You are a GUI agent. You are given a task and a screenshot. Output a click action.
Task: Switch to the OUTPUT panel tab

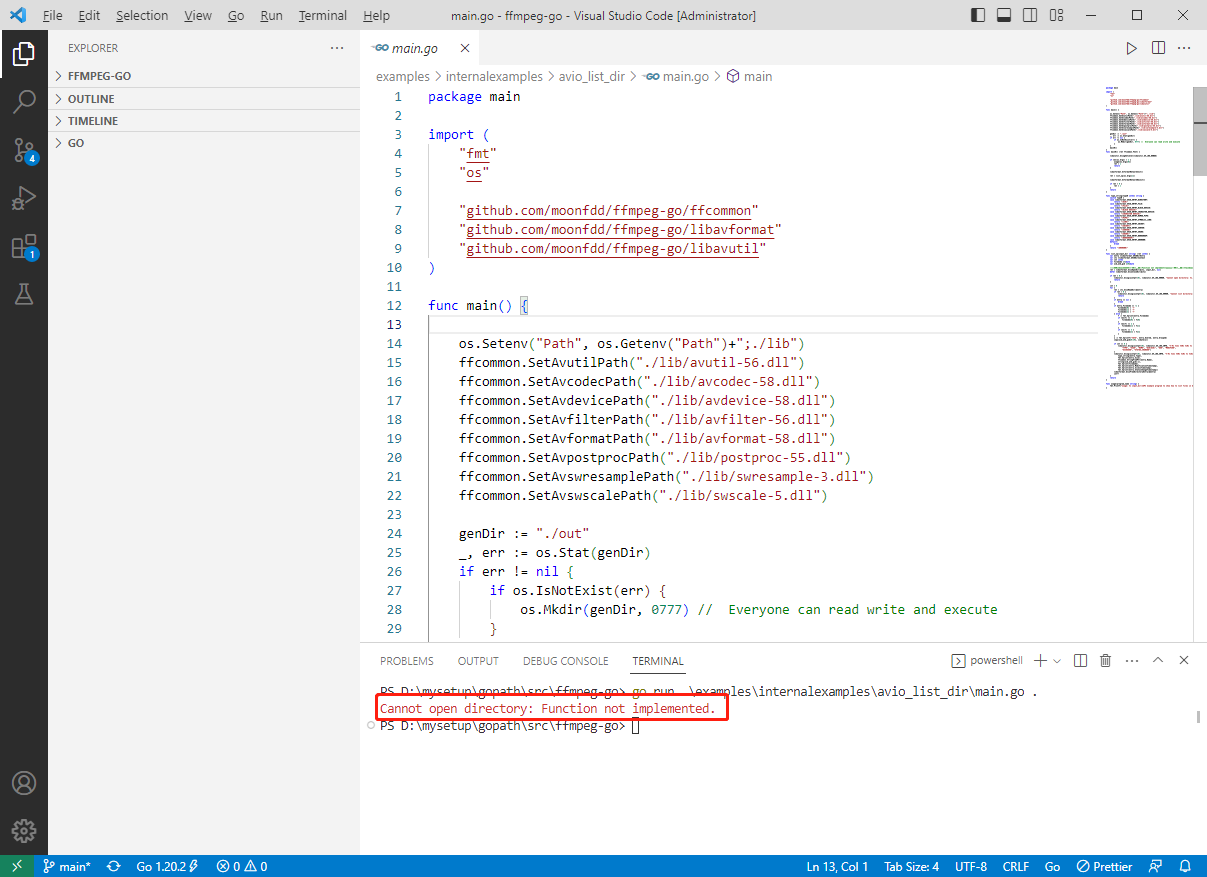point(478,661)
